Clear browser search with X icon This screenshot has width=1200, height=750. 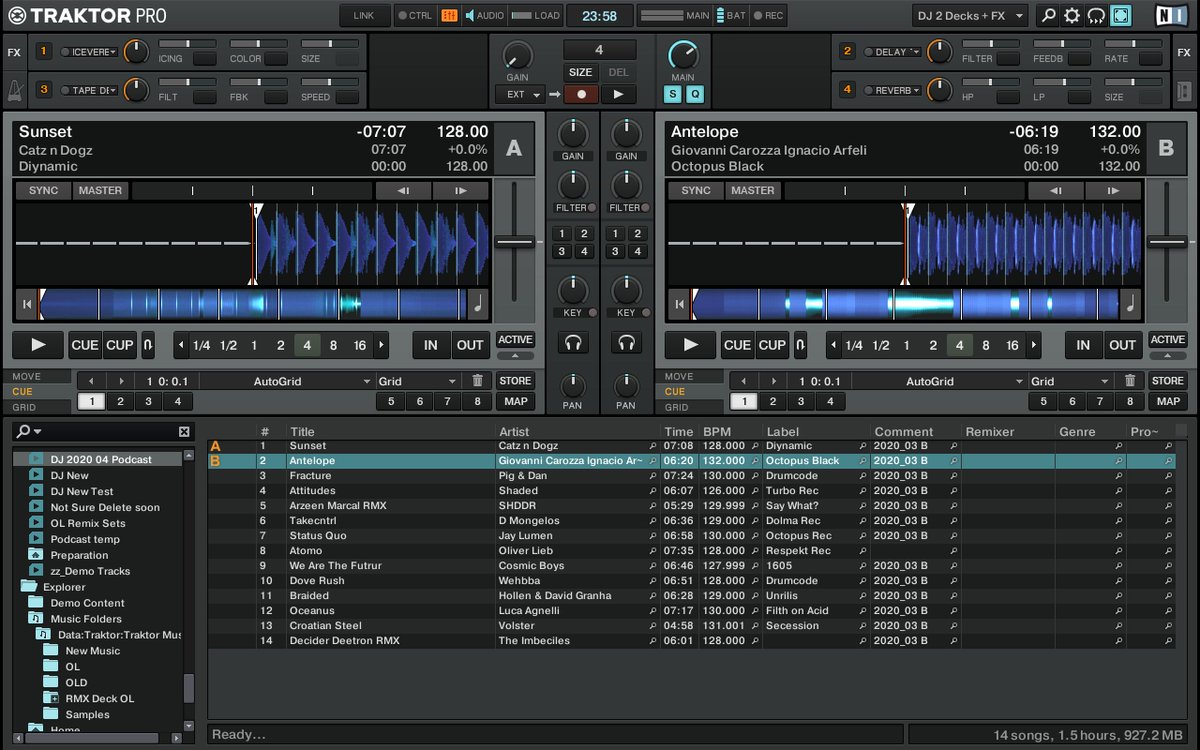(x=184, y=432)
